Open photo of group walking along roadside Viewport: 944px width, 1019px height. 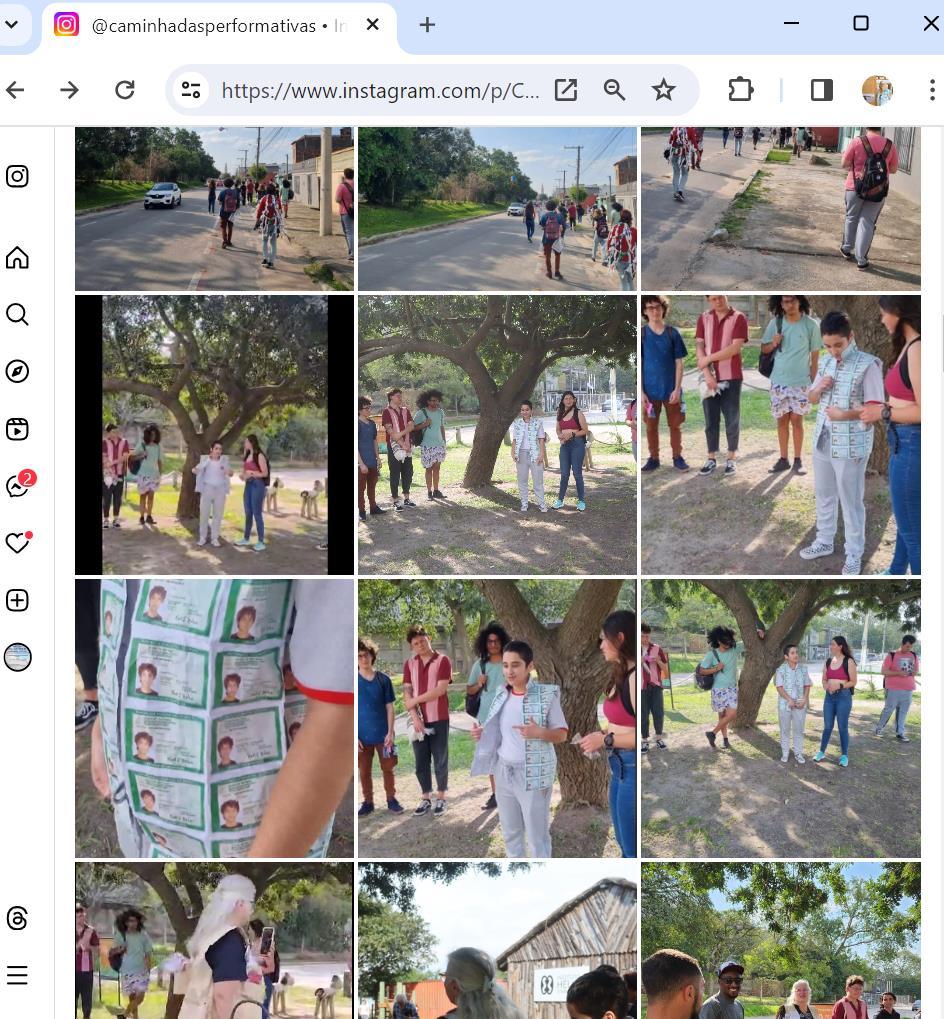[x=497, y=209]
